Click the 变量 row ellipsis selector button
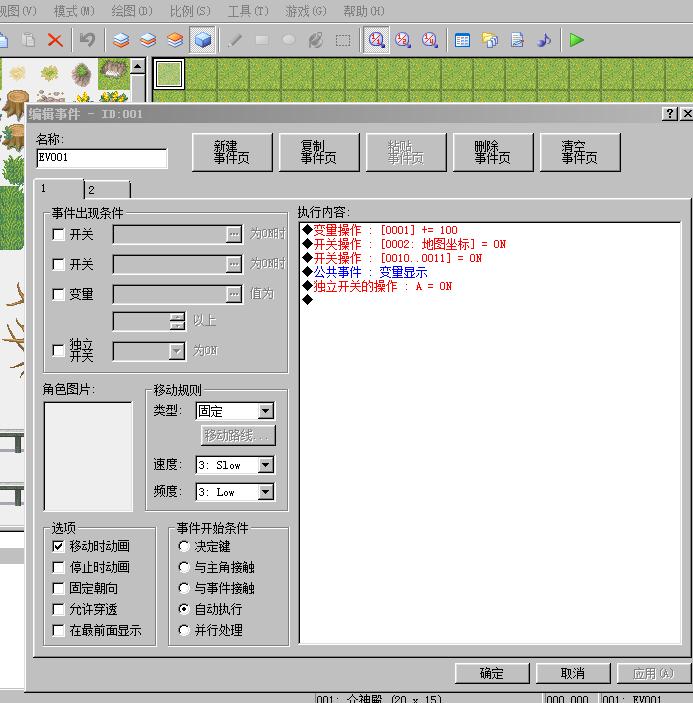Screen dimensions: 693x703 point(234,294)
